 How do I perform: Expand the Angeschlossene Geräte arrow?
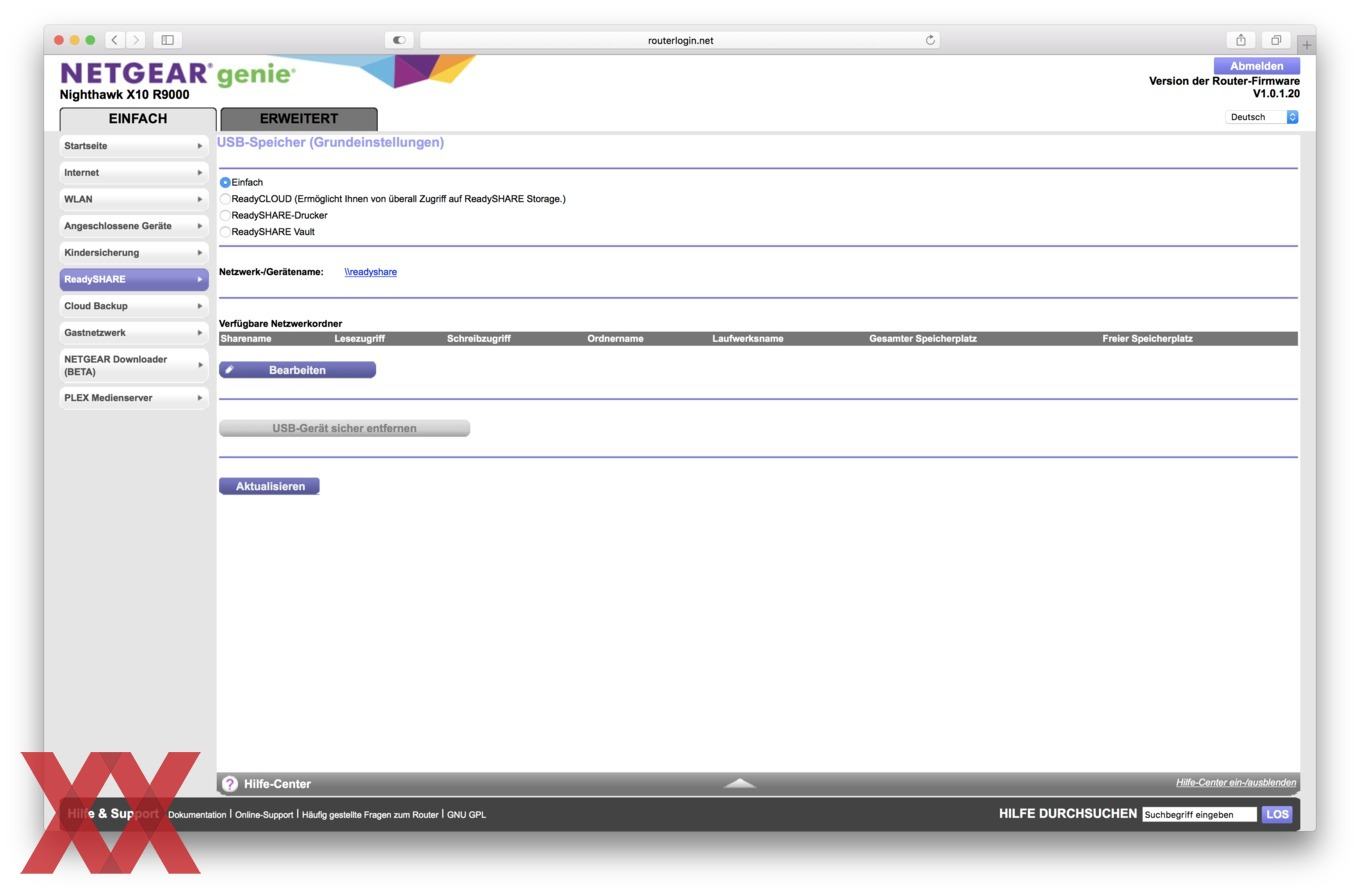coord(200,226)
